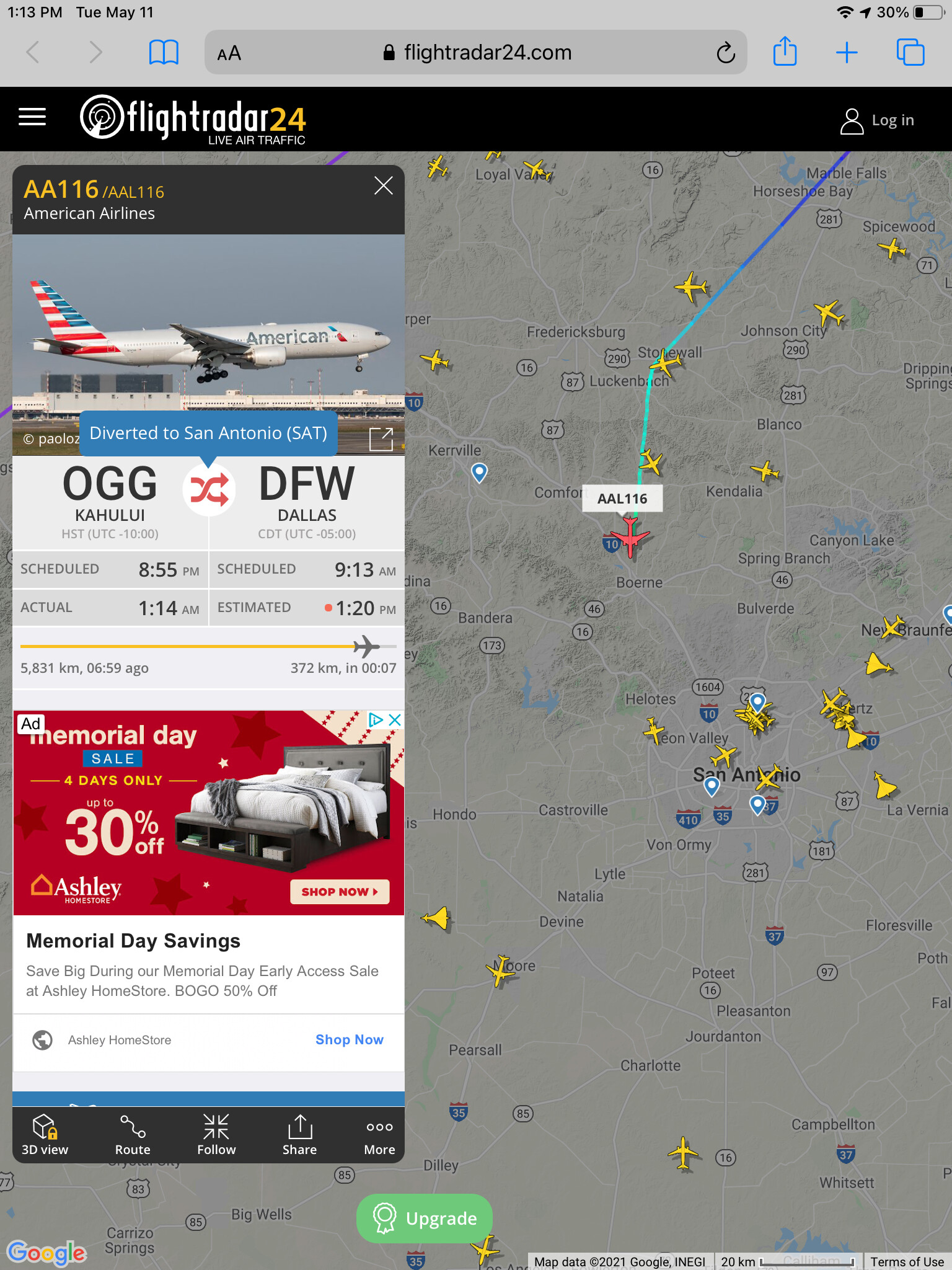Show all open Safari tabs
This screenshot has height=1270, width=952.
910,53
